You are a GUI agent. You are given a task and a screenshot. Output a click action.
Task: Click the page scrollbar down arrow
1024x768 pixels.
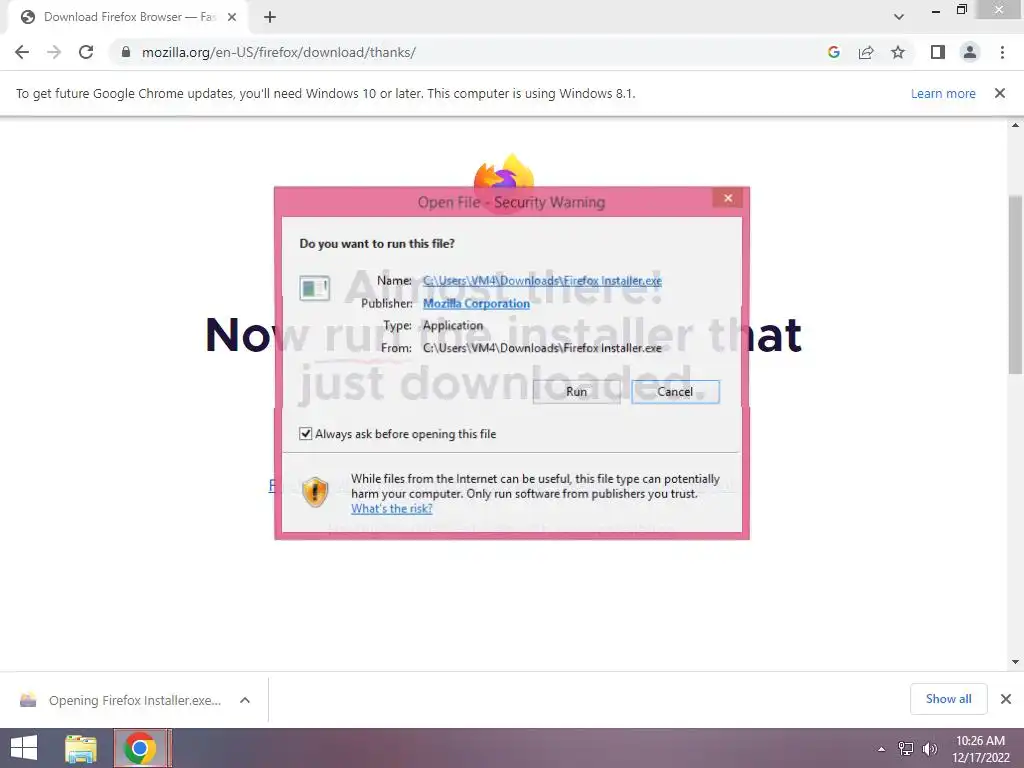pyautogui.click(x=1015, y=662)
